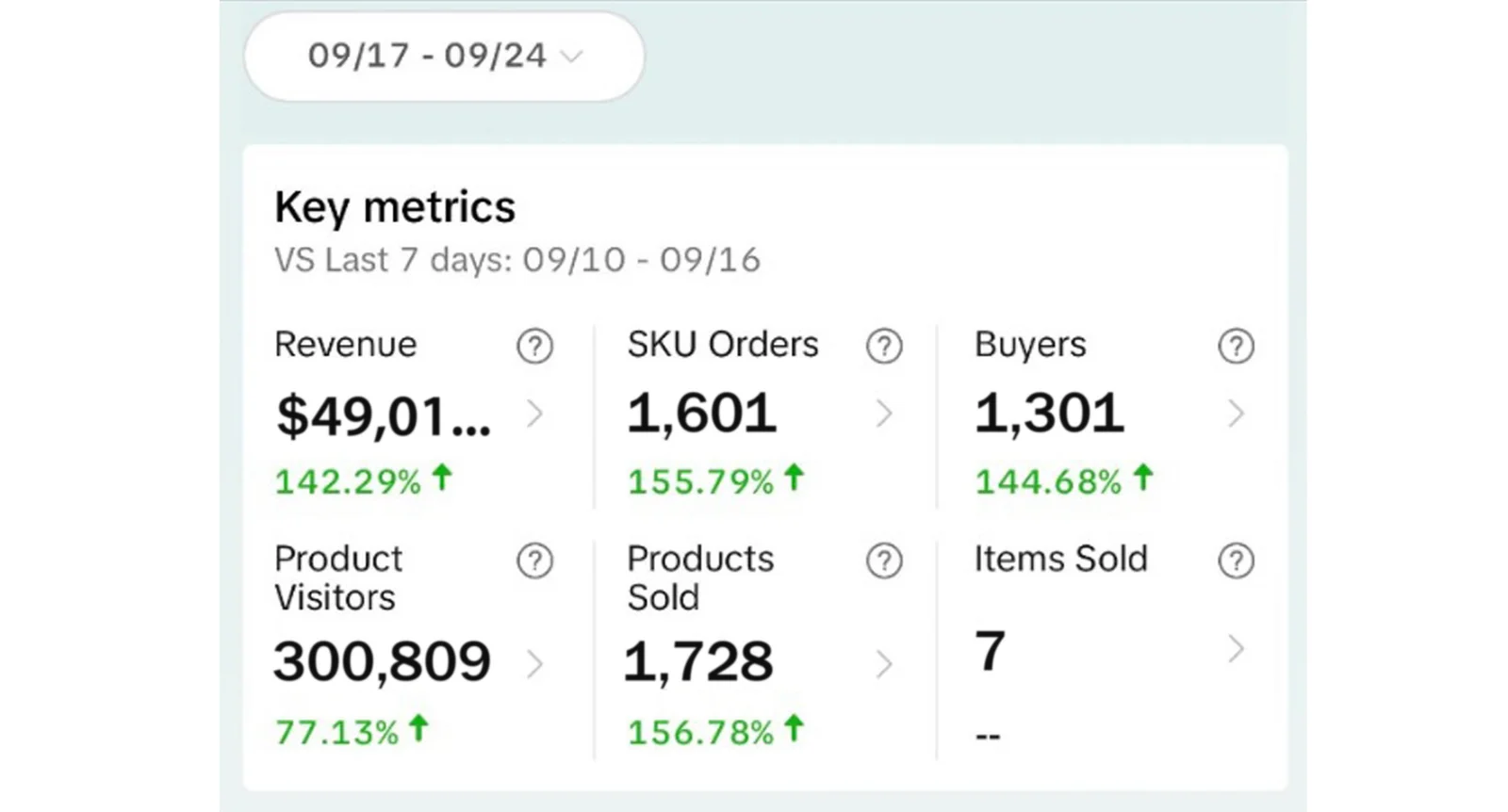Open help tooltip for Revenue
1508x812 pixels.
[534, 347]
